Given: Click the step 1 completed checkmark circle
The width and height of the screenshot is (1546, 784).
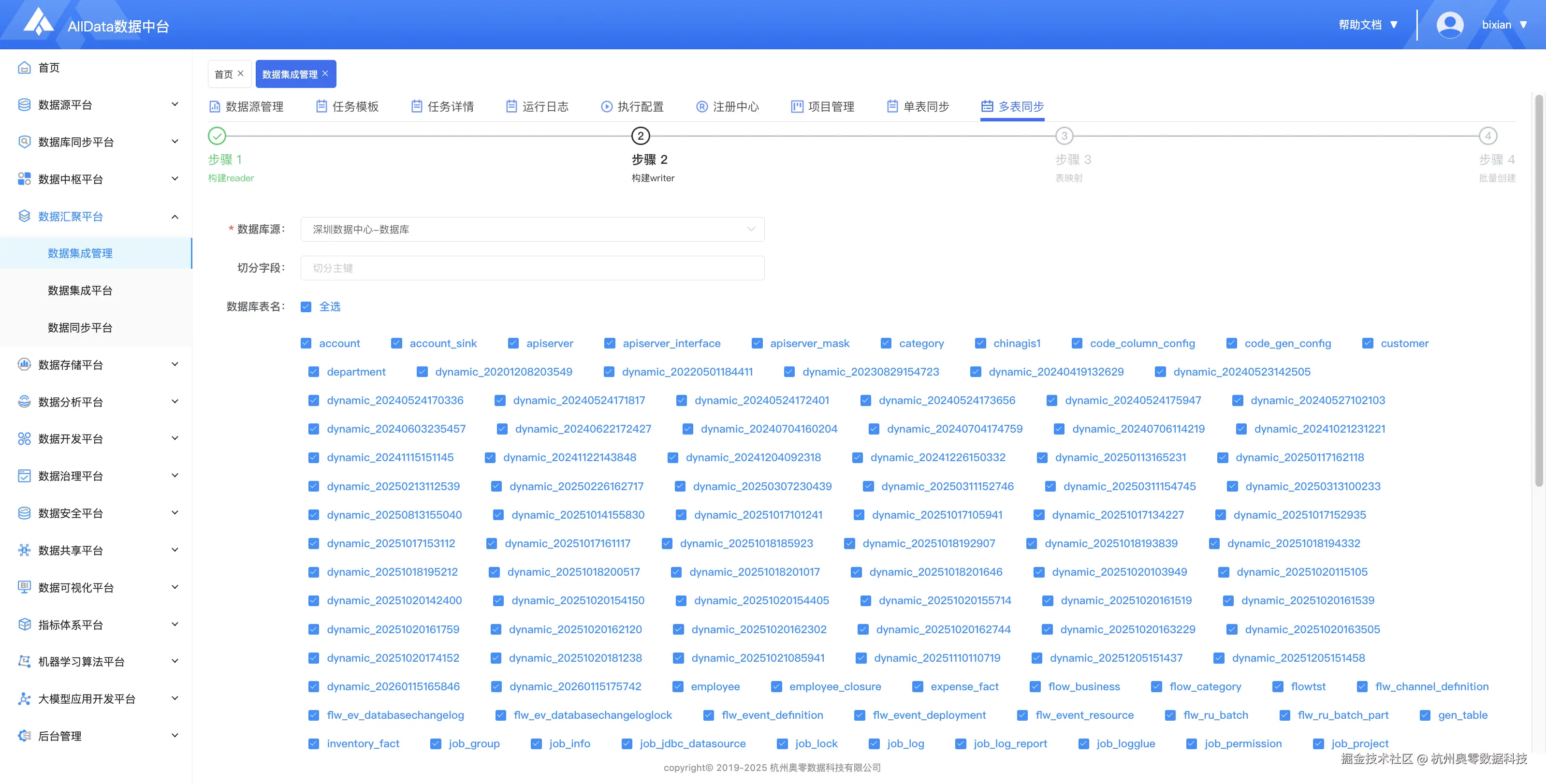Looking at the screenshot, I should coord(217,136).
